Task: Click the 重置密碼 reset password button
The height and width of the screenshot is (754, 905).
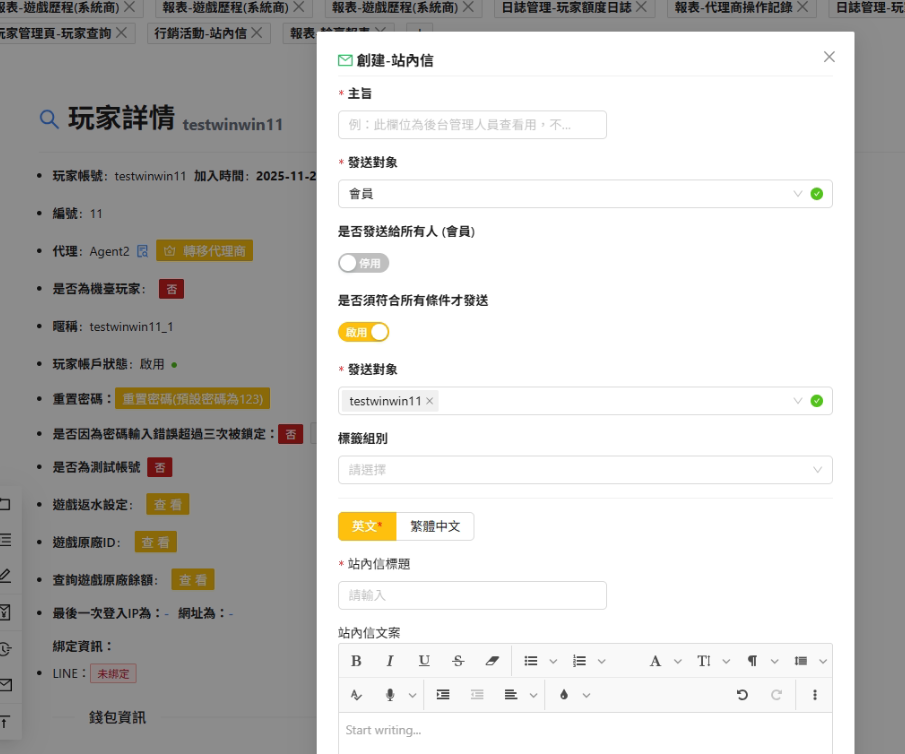Action: (x=192, y=398)
